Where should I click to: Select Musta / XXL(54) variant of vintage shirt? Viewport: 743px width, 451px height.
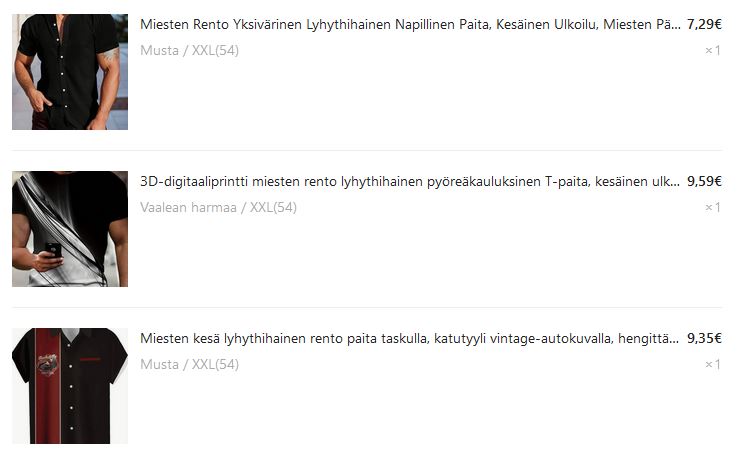pyautogui.click(x=190, y=364)
